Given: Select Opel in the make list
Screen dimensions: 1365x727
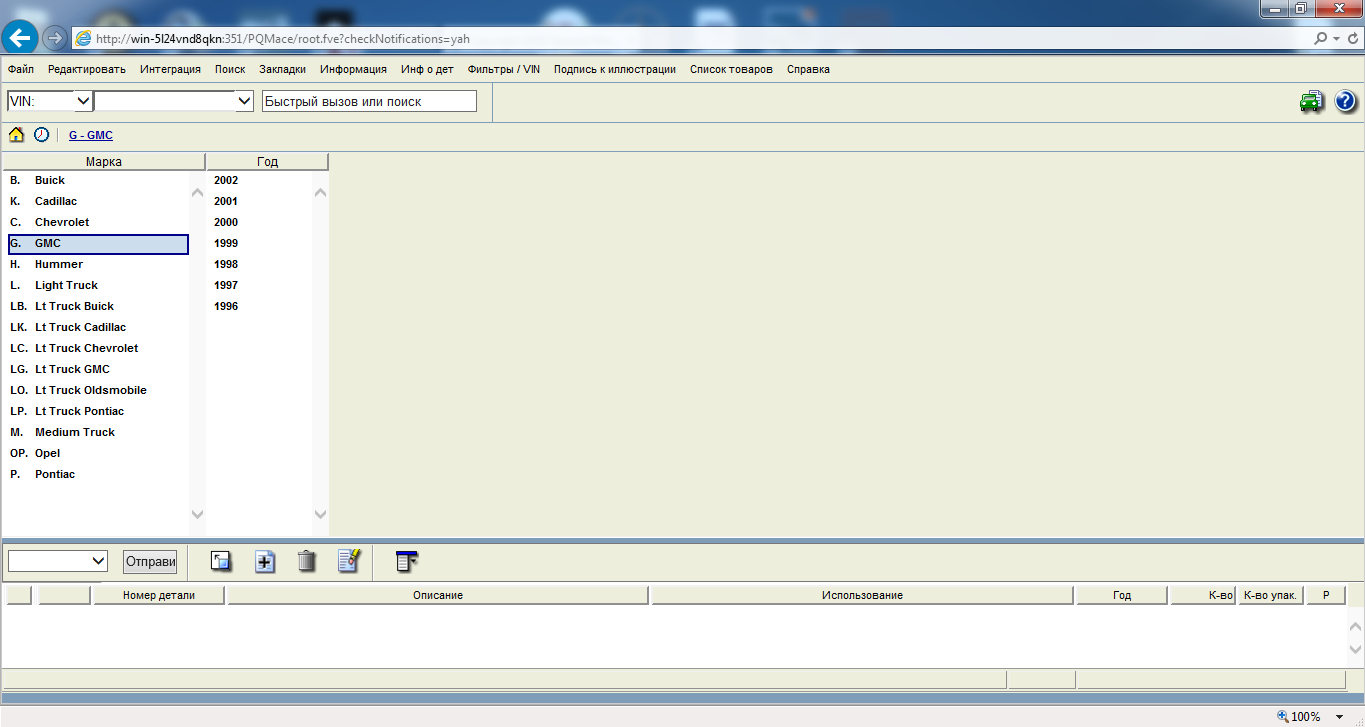Looking at the screenshot, I should (97, 453).
